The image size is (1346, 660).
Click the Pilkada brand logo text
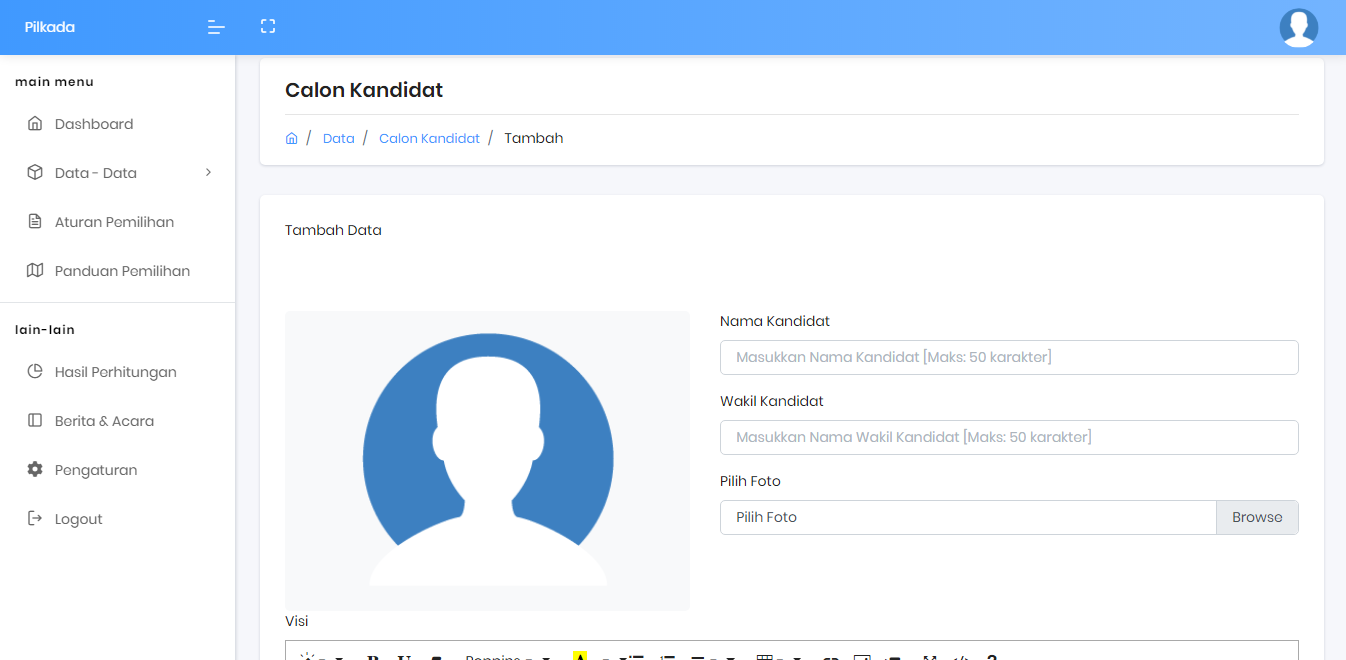pos(50,27)
